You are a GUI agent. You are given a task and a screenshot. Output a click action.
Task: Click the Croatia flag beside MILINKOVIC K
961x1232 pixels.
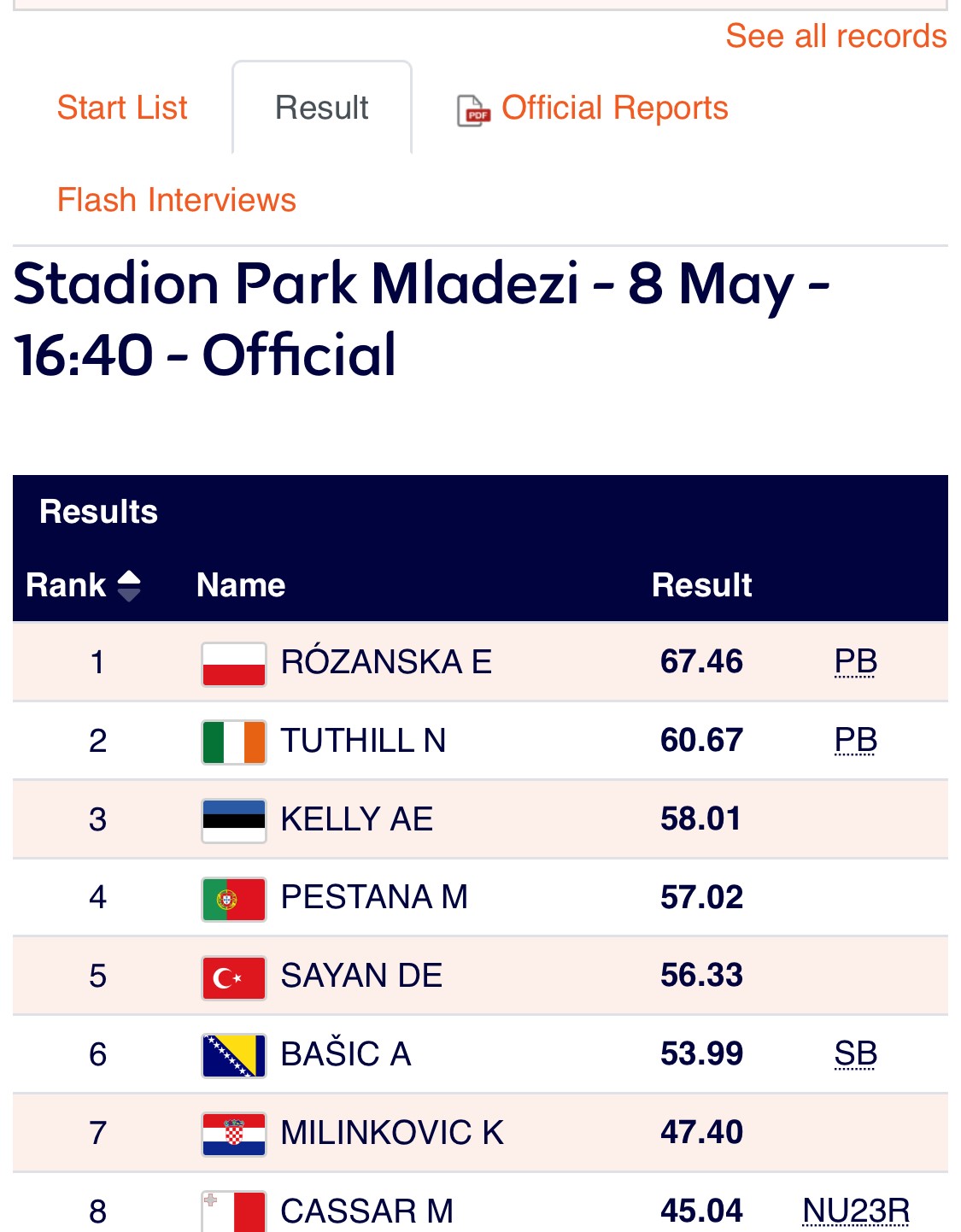[x=234, y=1135]
